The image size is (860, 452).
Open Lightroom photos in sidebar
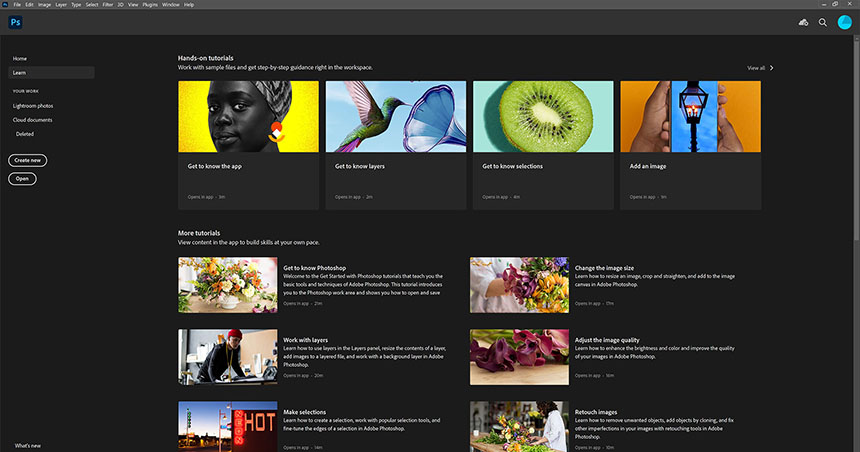[x=33, y=106]
